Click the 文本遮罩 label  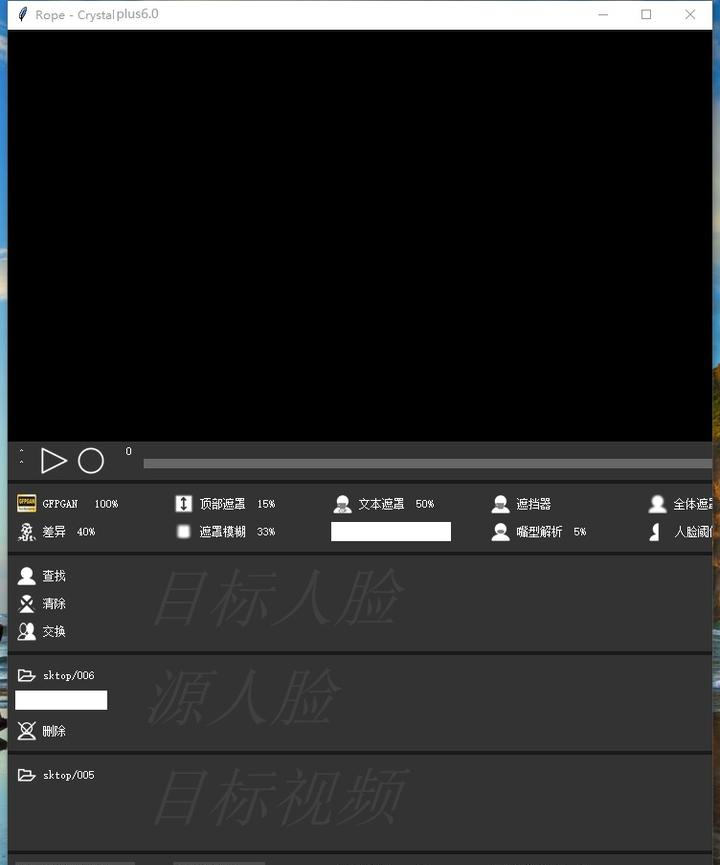tap(381, 504)
